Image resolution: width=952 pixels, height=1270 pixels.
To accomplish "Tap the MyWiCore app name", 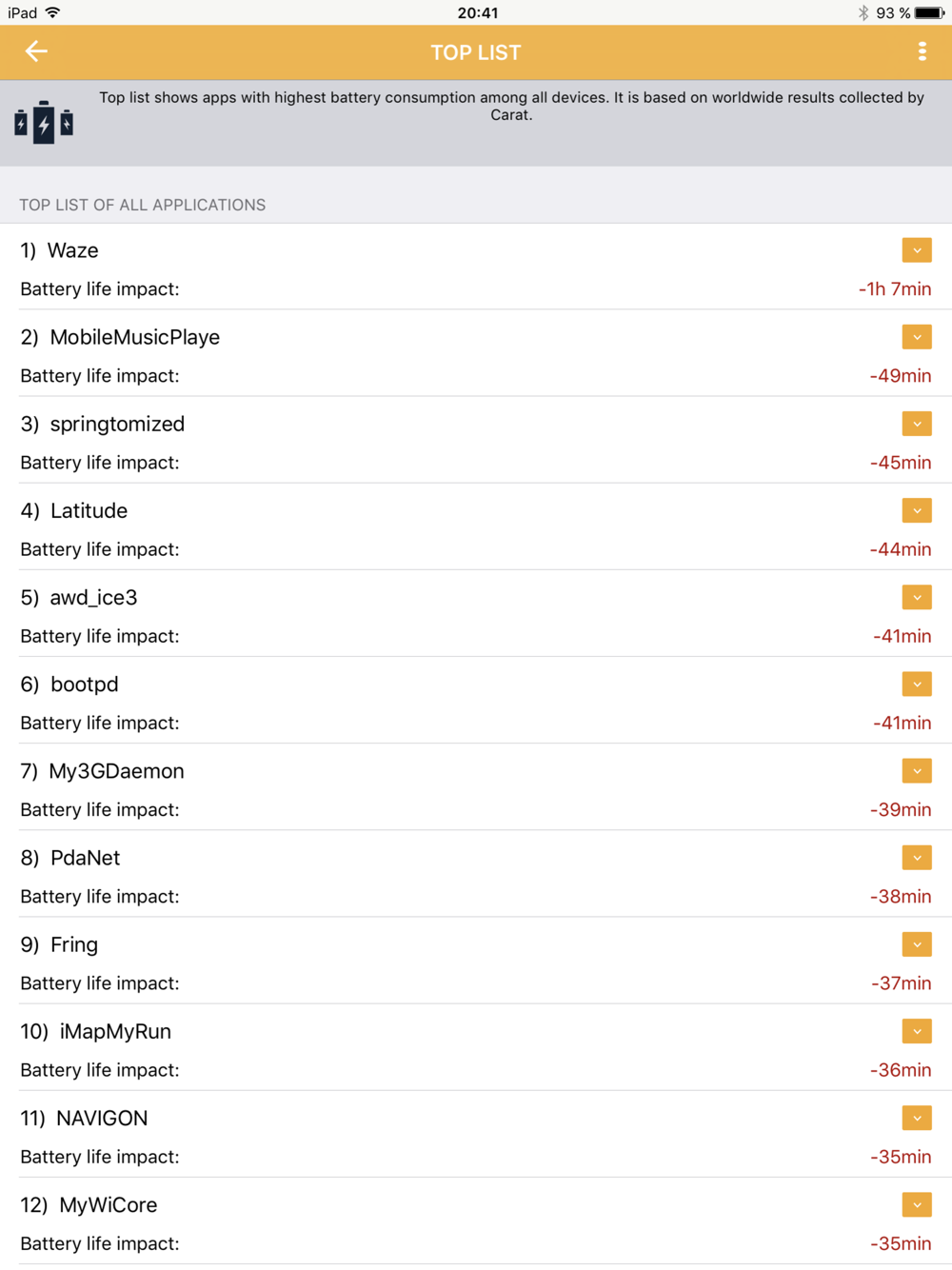I will (x=109, y=1205).
